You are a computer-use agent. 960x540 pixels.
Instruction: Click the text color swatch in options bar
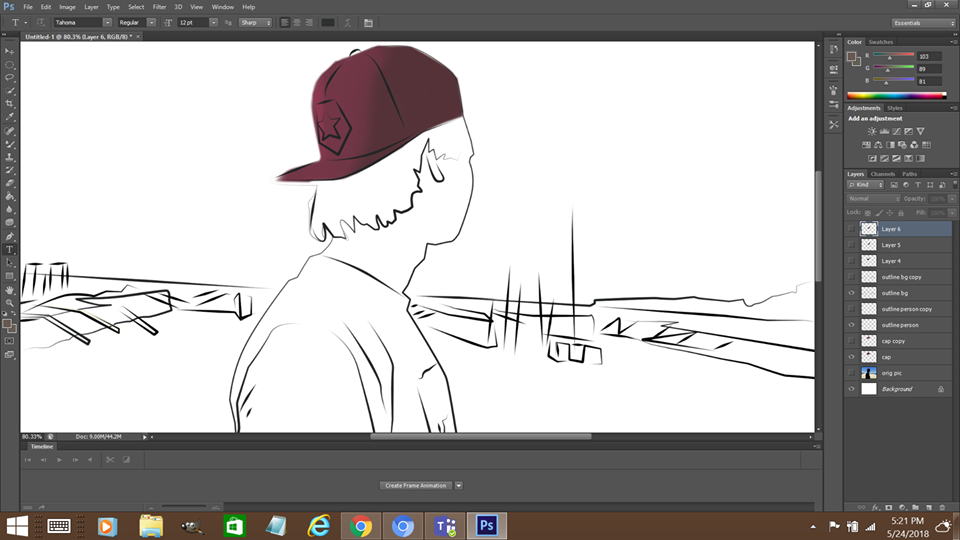(x=328, y=23)
